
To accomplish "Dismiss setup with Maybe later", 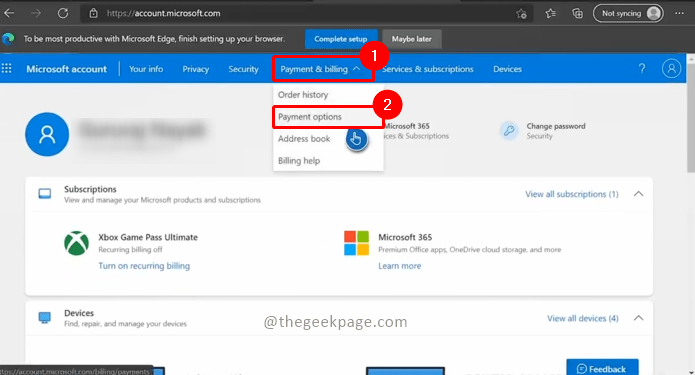I will (411, 39).
